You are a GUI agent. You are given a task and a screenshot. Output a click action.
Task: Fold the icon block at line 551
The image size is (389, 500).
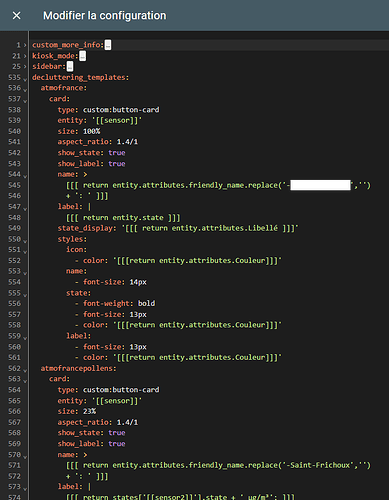(x=25, y=251)
